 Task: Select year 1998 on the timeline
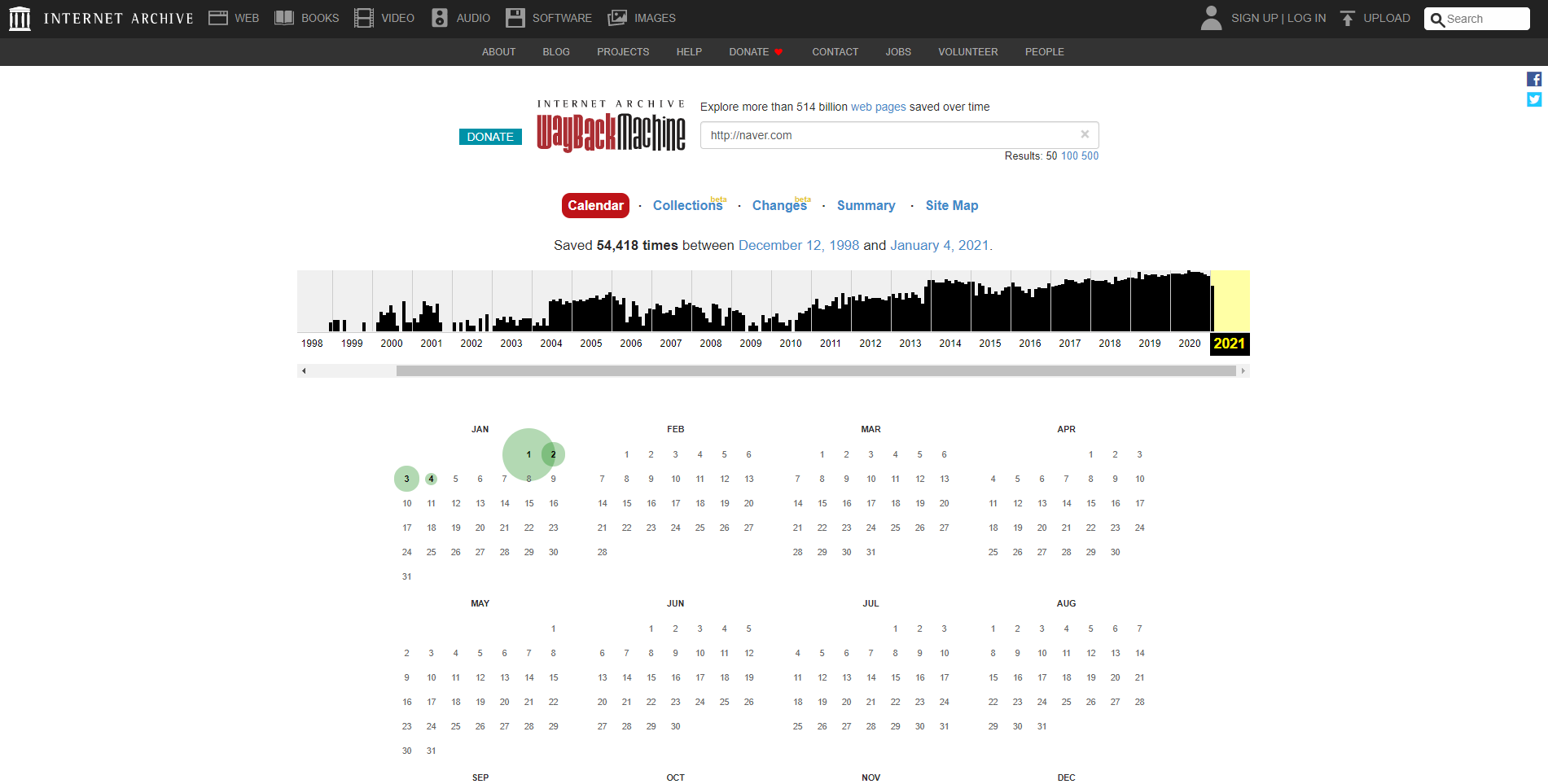312,344
